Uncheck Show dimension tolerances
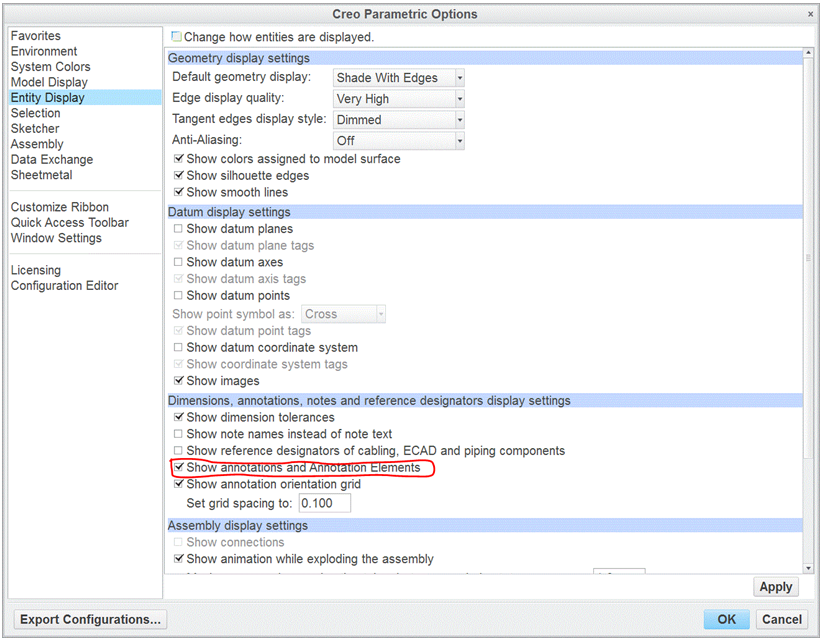 (178, 417)
